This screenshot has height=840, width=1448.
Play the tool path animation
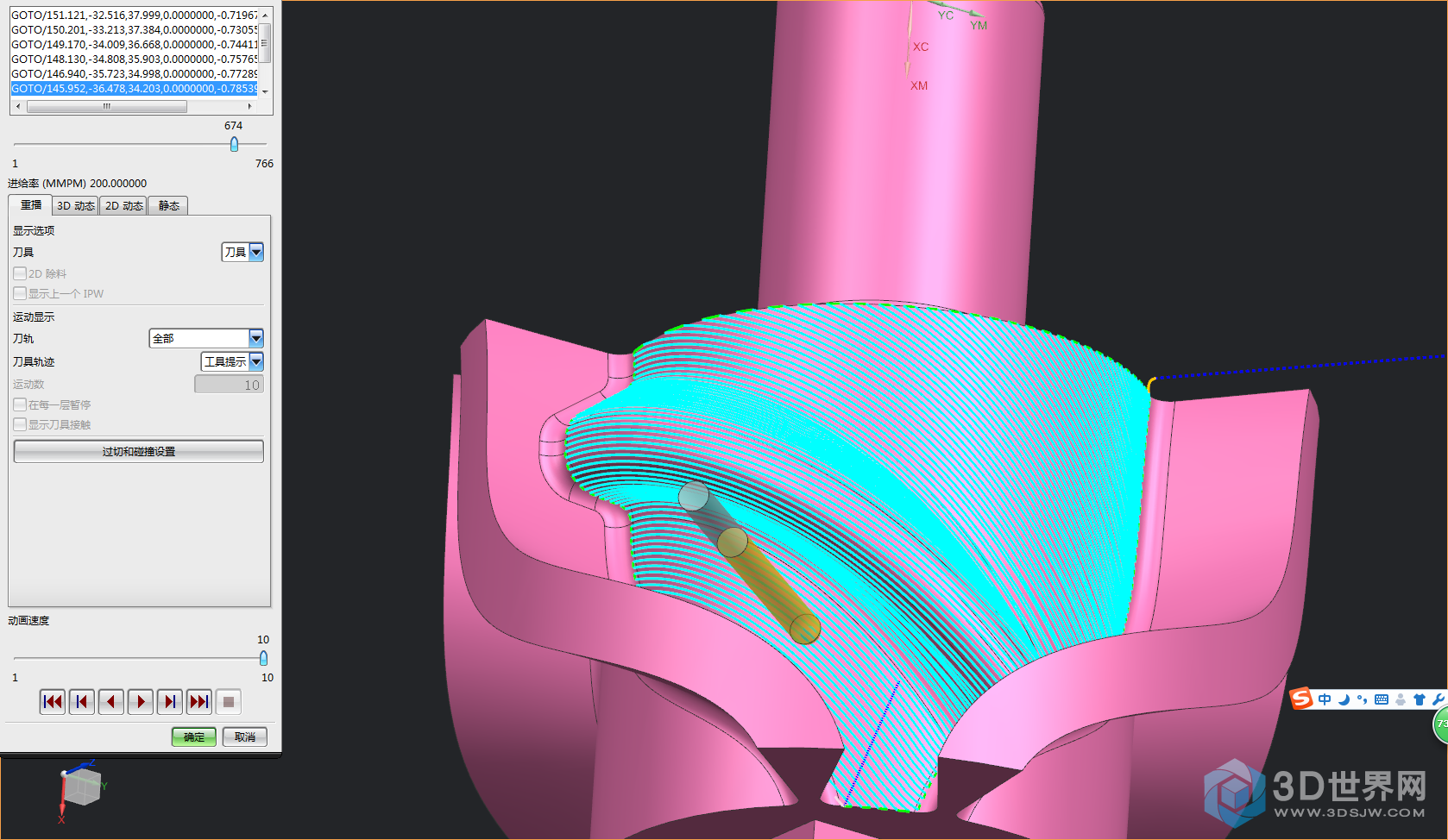141,702
